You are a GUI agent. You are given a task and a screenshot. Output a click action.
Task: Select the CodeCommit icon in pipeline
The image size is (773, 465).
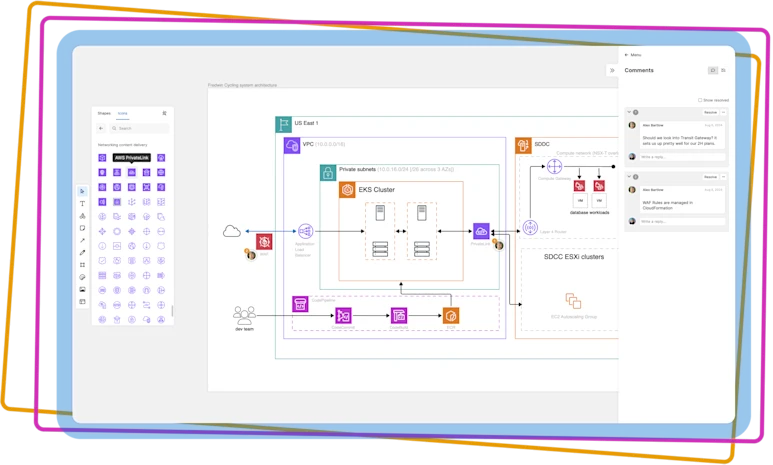point(344,316)
